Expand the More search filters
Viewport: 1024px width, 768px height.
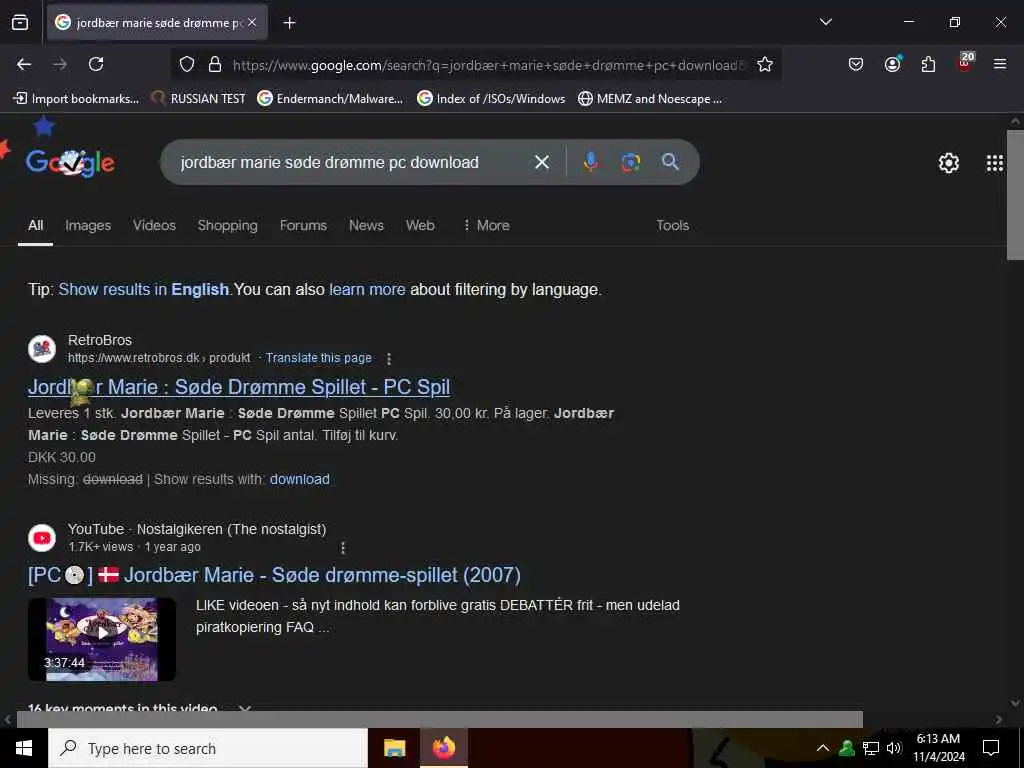coord(486,225)
